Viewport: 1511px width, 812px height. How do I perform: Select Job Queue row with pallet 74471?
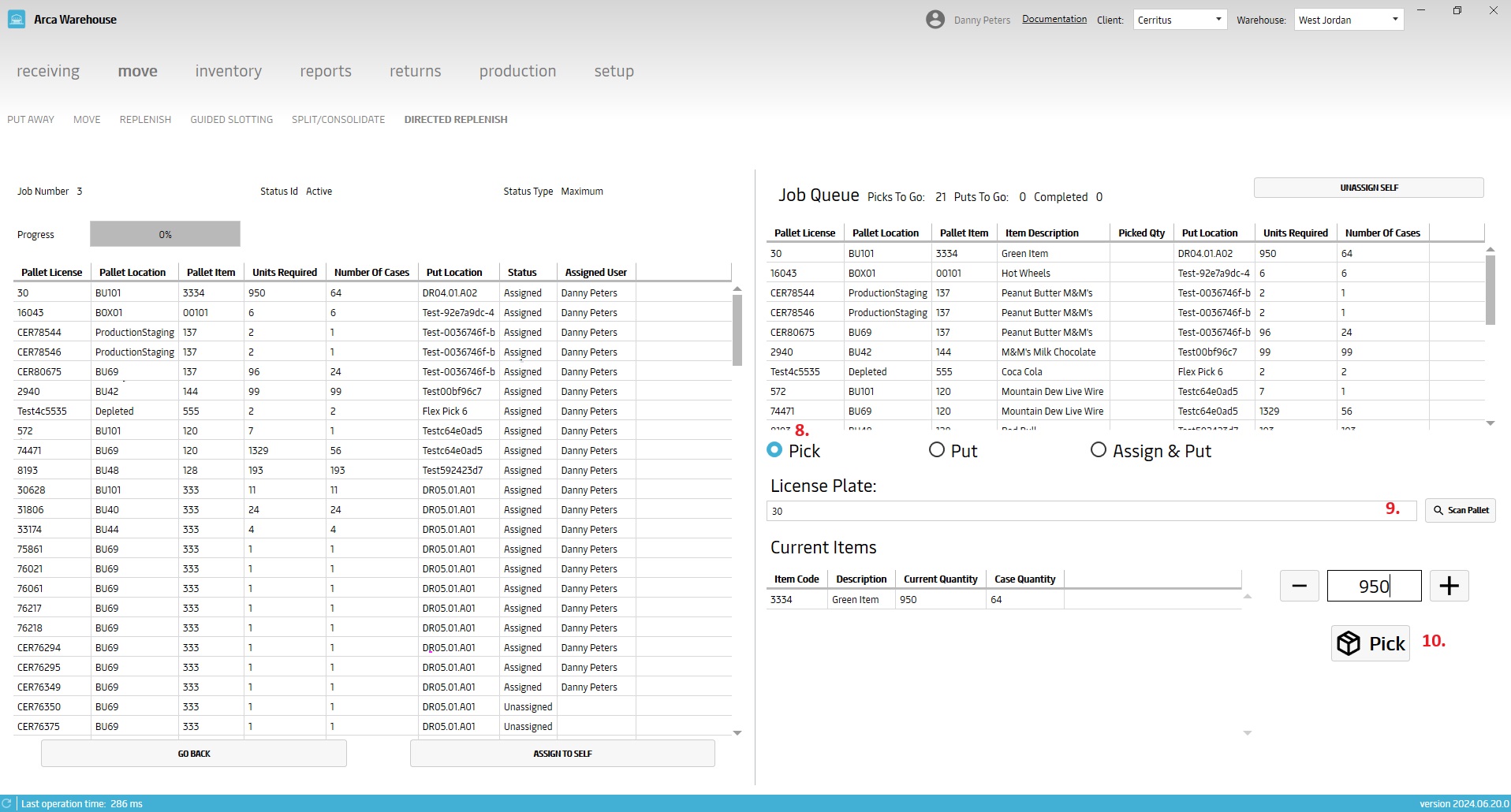[x=1125, y=412]
